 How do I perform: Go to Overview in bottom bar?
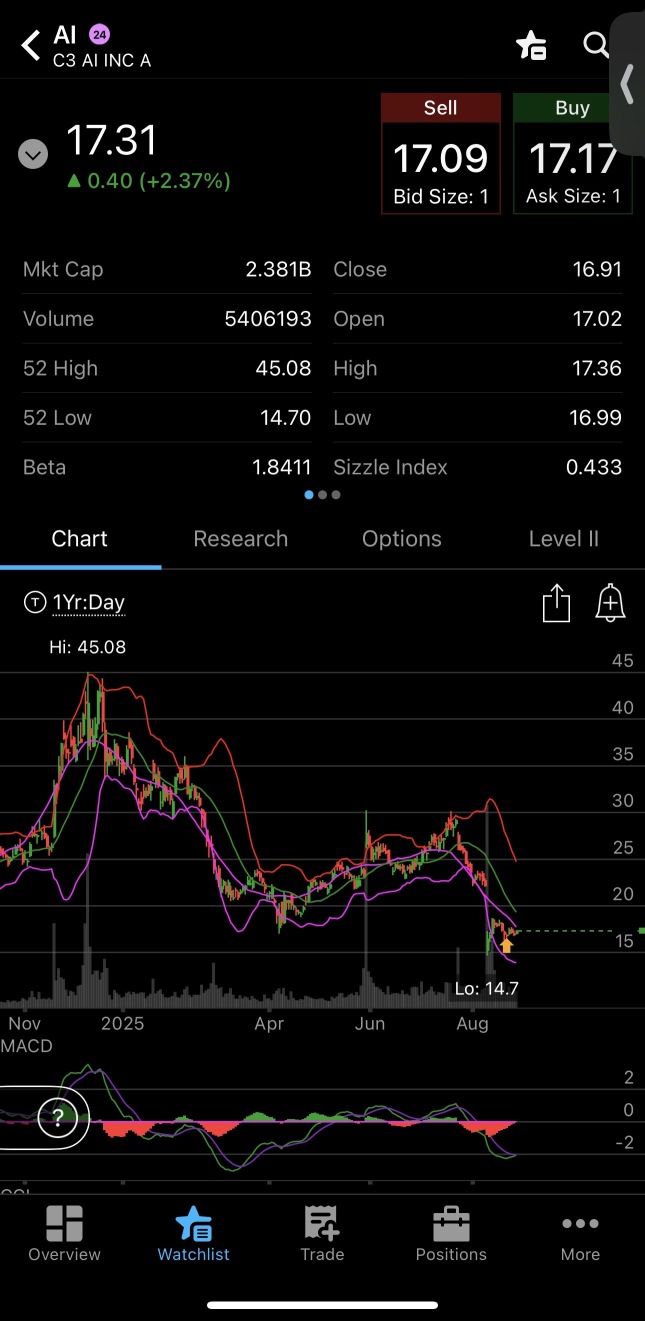(x=64, y=1234)
